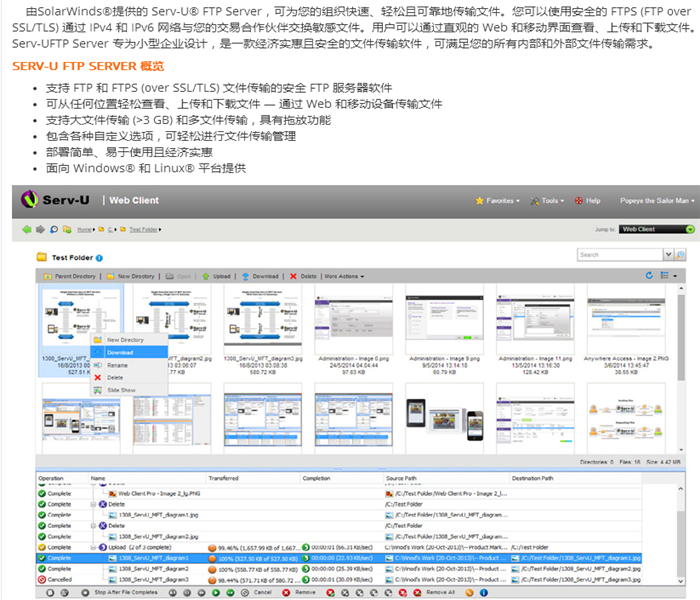Click the list view mode icon
This screenshot has height=600, width=700.
click(665, 275)
